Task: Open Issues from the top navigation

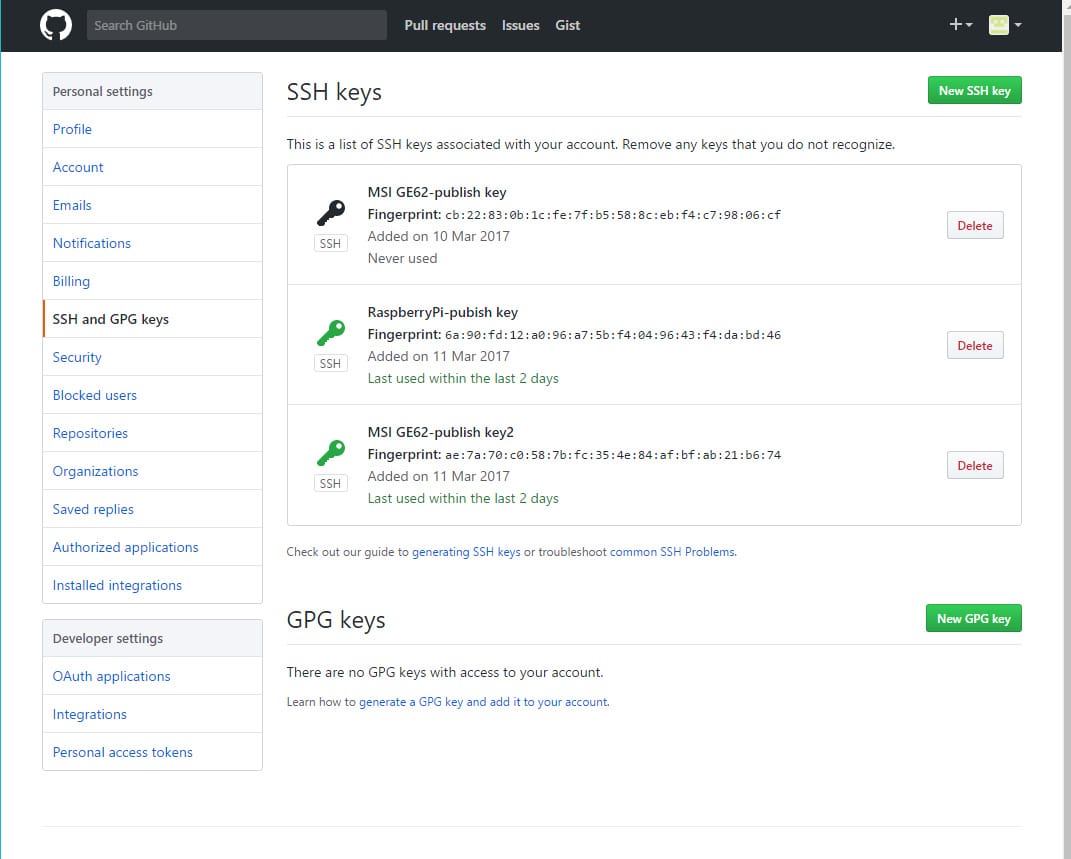Action: [x=520, y=25]
